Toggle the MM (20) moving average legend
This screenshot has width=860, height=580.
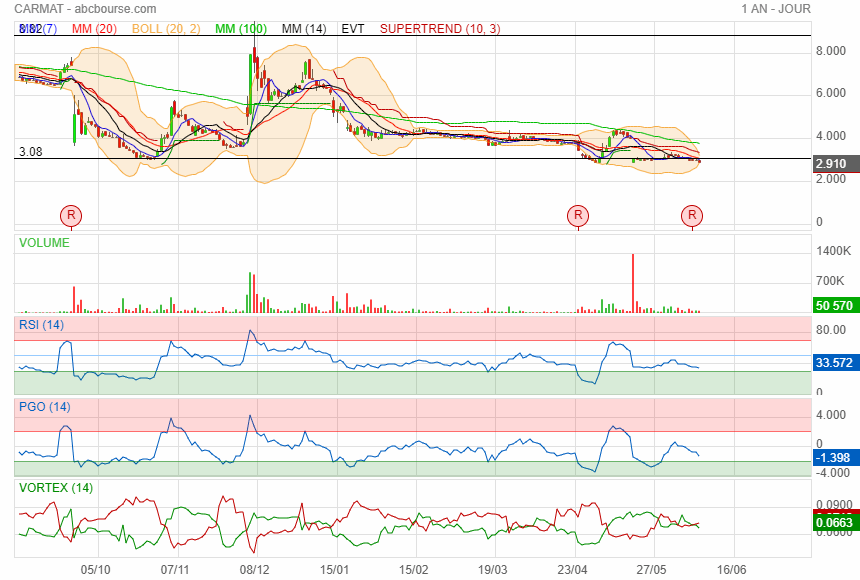pyautogui.click(x=94, y=29)
